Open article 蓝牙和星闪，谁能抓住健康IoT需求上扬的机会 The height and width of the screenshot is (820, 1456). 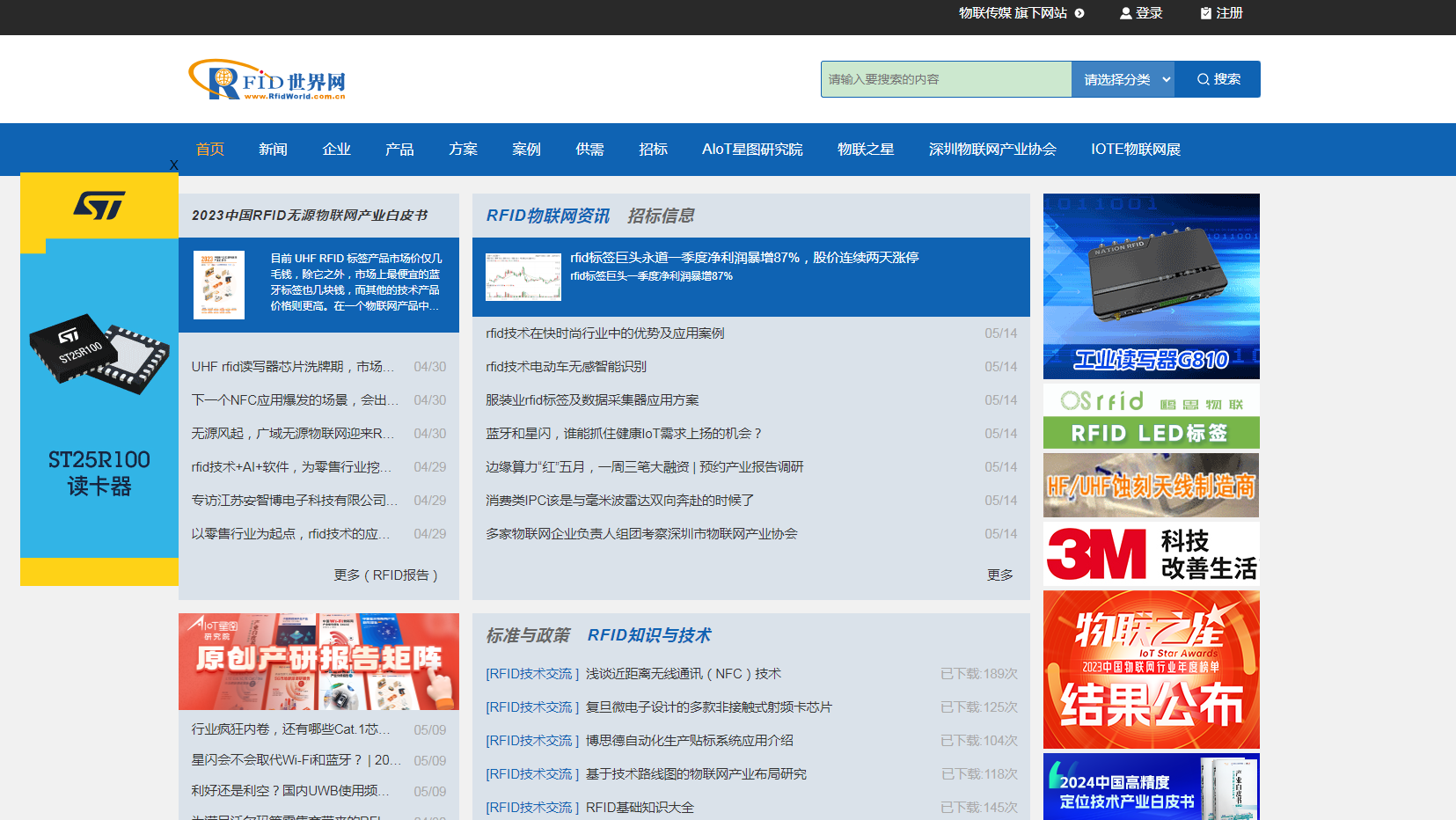[x=624, y=434]
